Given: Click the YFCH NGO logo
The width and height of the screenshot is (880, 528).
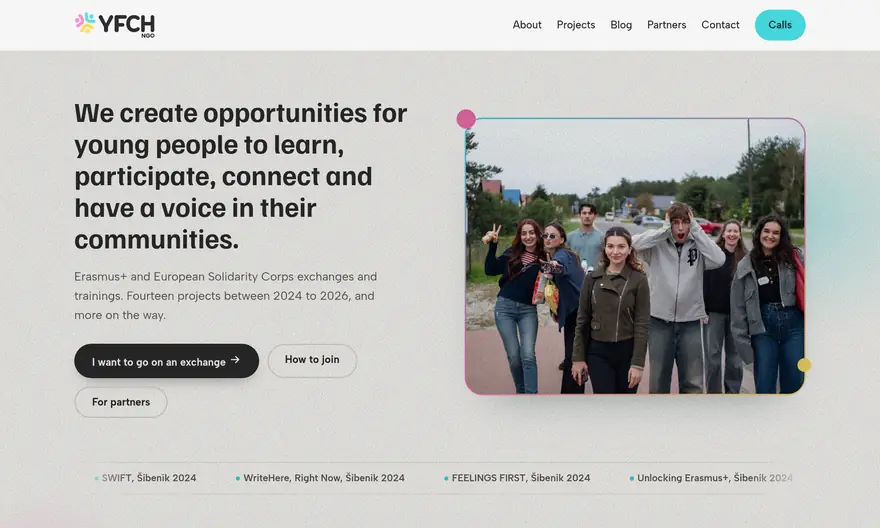Looking at the screenshot, I should tap(114, 25).
